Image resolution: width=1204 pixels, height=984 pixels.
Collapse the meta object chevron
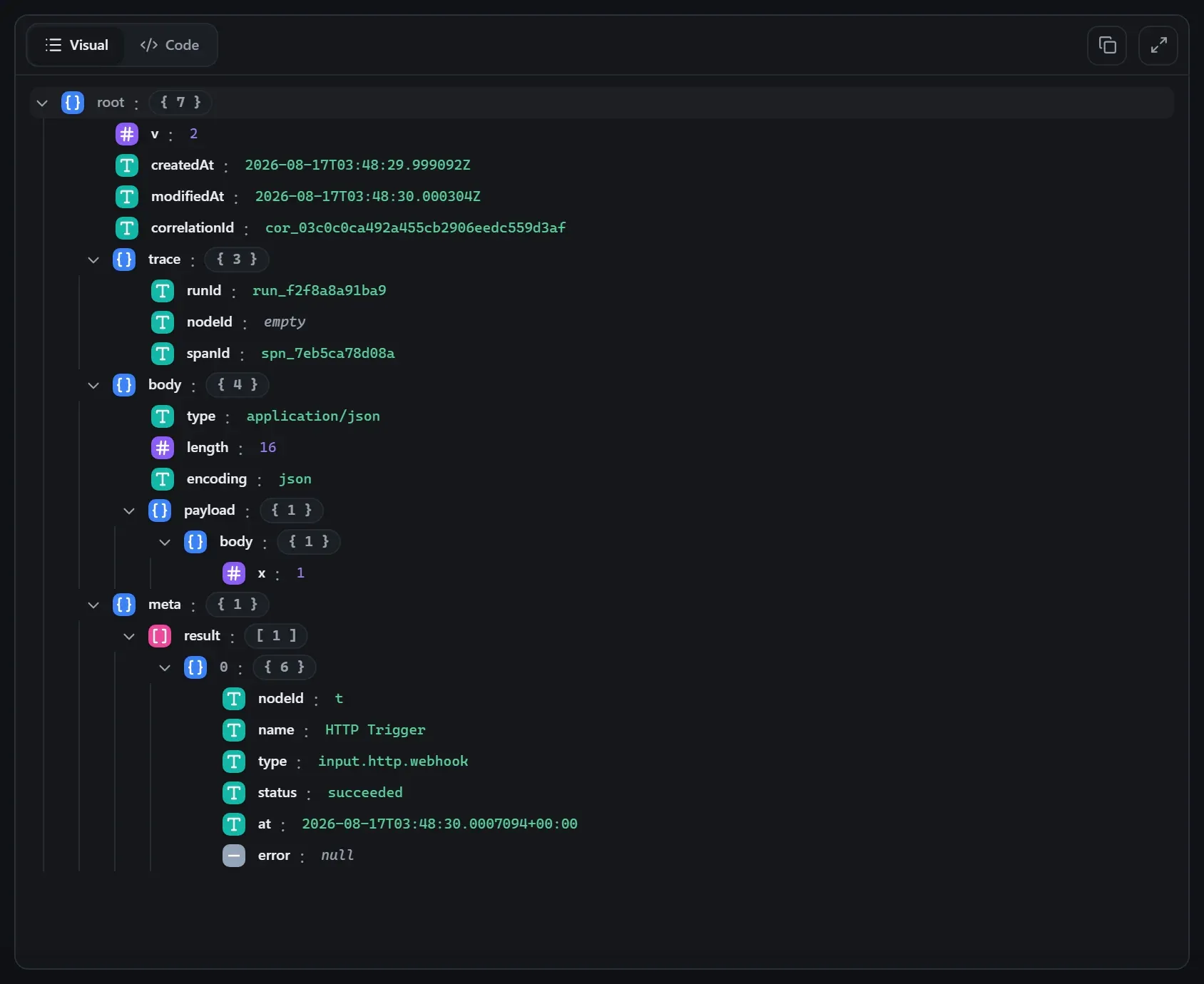pos(93,605)
